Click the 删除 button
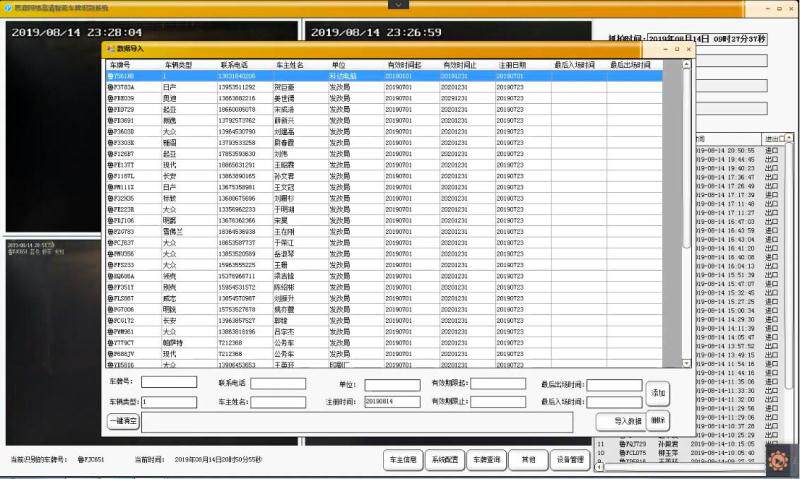The width and height of the screenshot is (800, 479). point(658,420)
